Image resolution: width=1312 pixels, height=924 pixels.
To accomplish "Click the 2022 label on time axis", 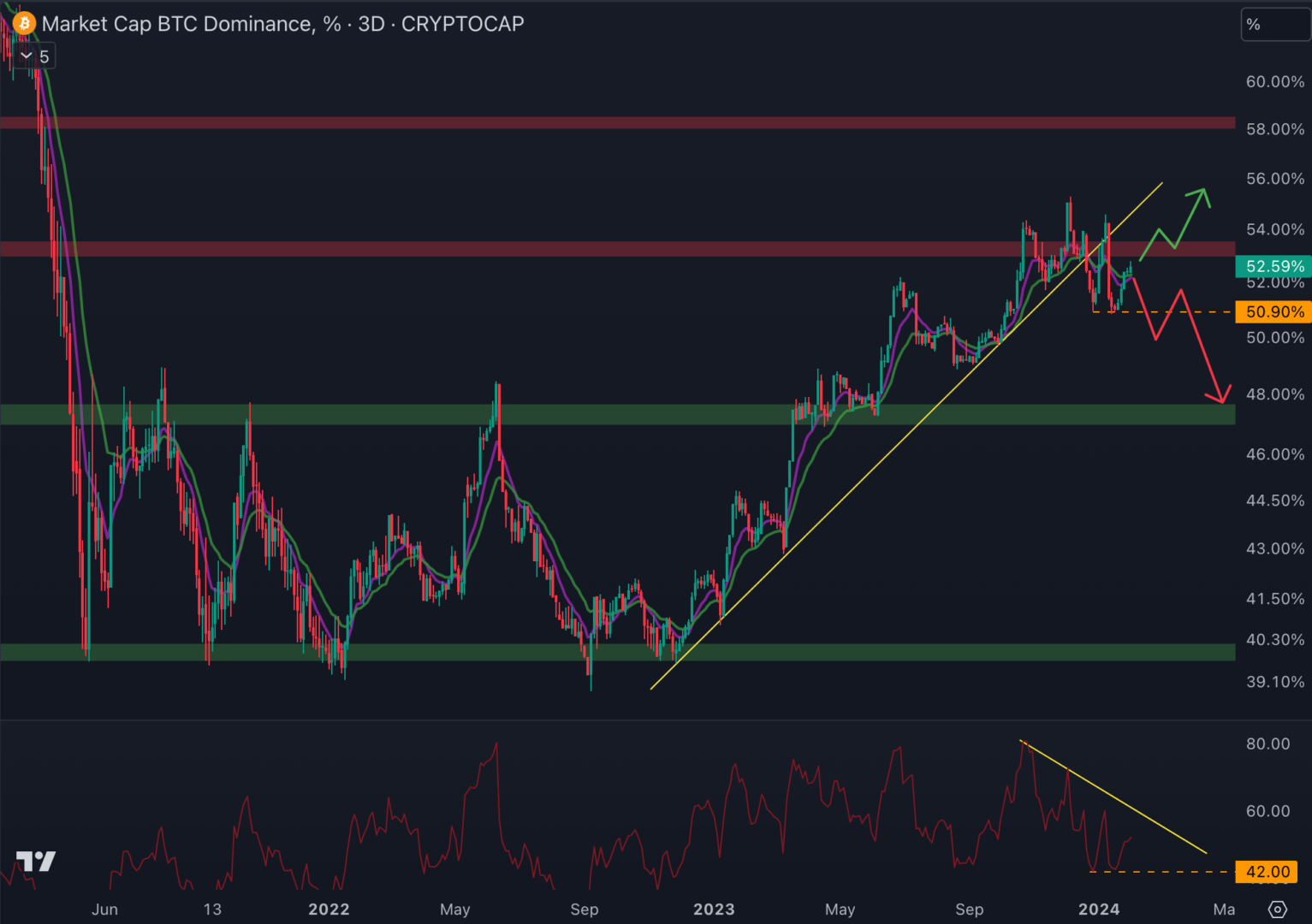I will pyautogui.click(x=329, y=909).
